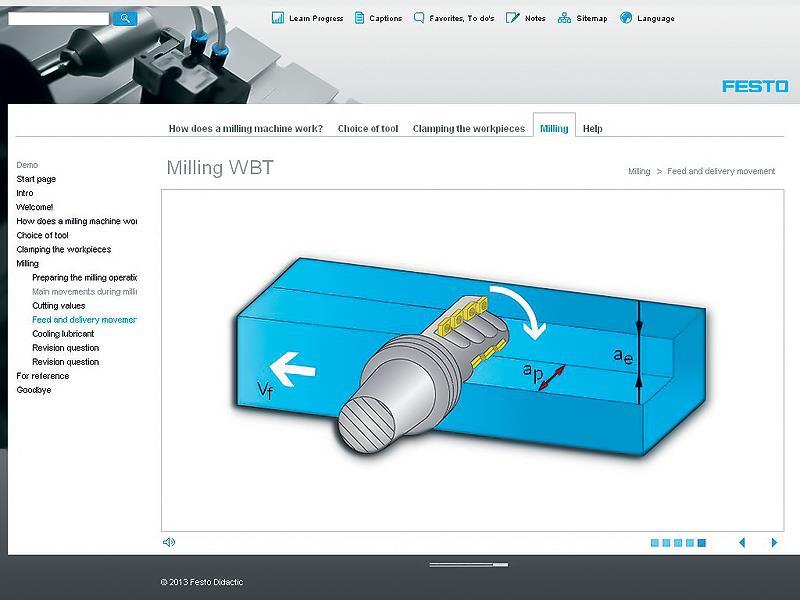
Task: Open first Revision question under Cooling lubricant
Action: pyautogui.click(x=66, y=348)
